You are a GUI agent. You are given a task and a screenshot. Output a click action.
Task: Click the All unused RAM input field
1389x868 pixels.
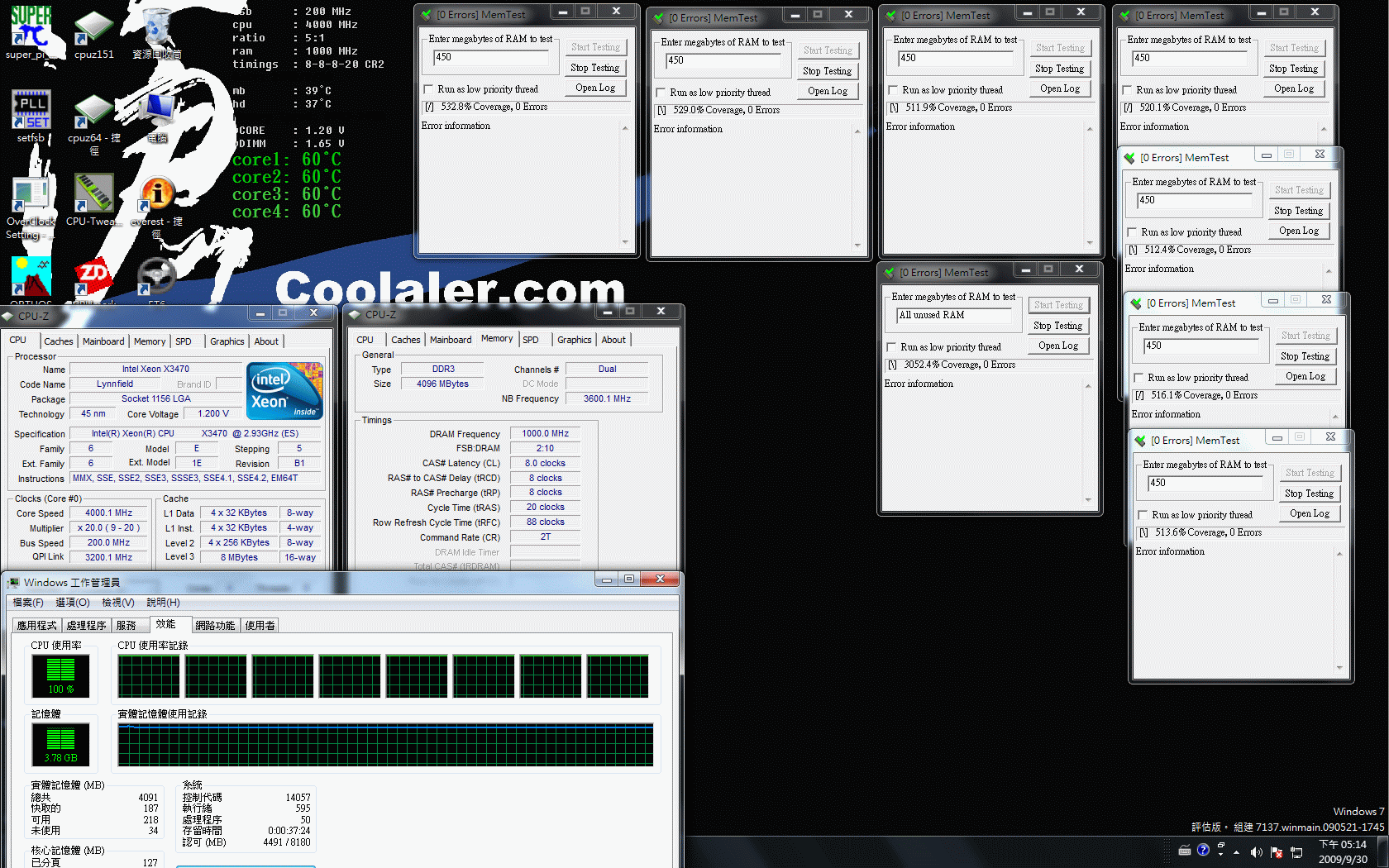click(x=954, y=315)
